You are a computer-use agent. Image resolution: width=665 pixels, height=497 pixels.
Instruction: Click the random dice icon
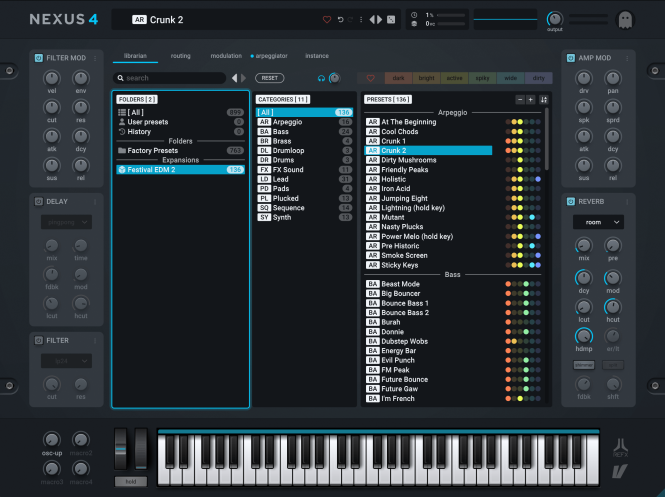[x=391, y=20]
